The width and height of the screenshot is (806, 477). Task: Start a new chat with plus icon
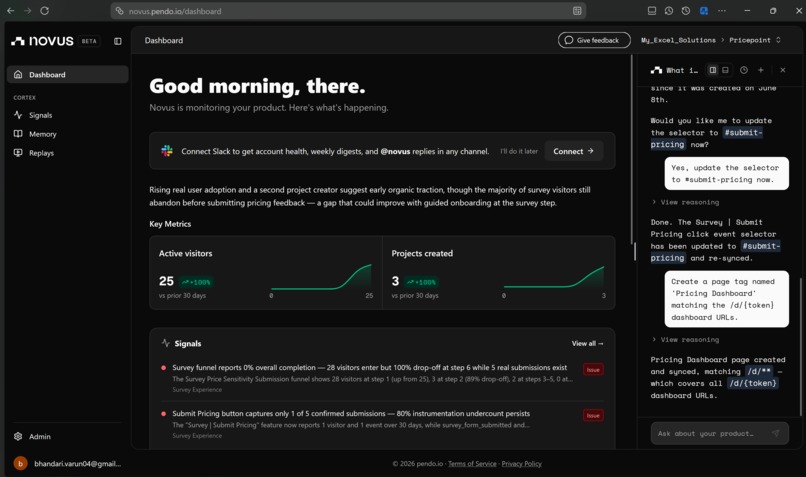[x=761, y=70]
